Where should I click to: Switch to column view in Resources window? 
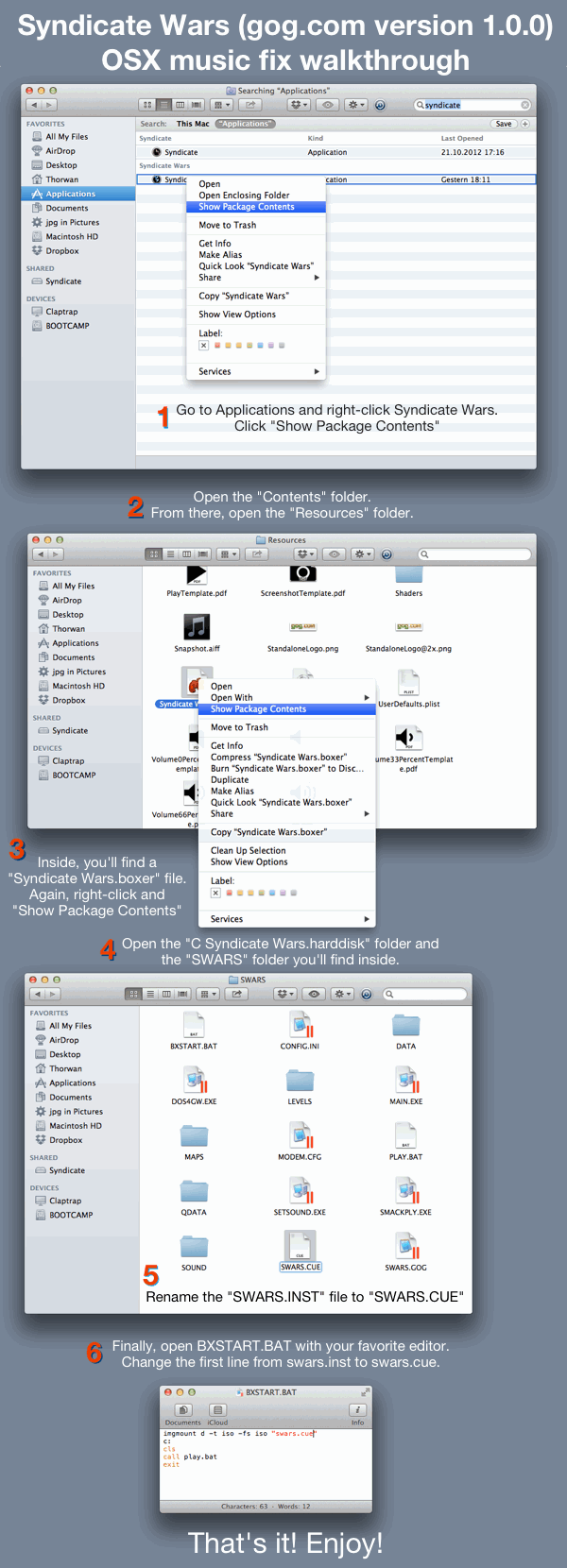[186, 554]
